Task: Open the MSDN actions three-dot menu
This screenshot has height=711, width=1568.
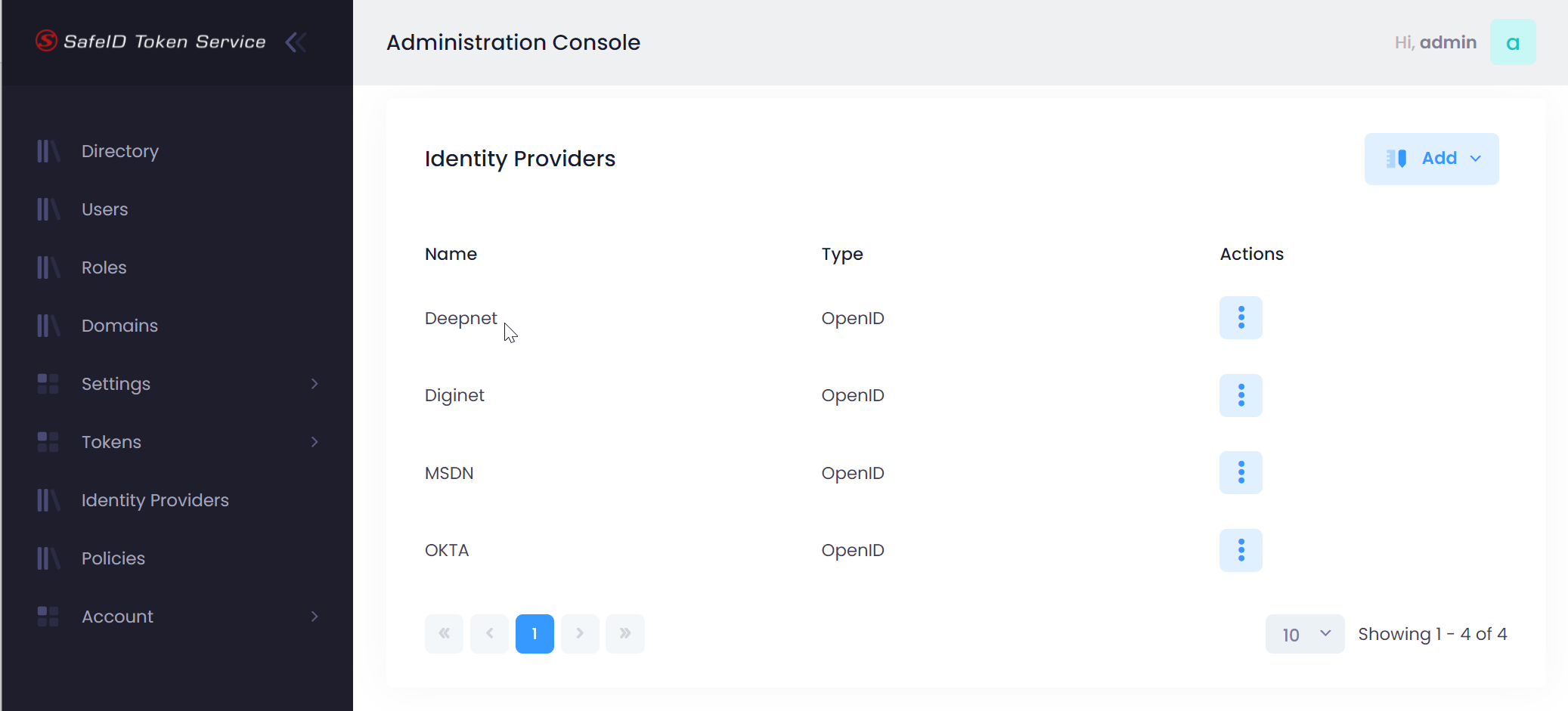Action: pyautogui.click(x=1241, y=473)
